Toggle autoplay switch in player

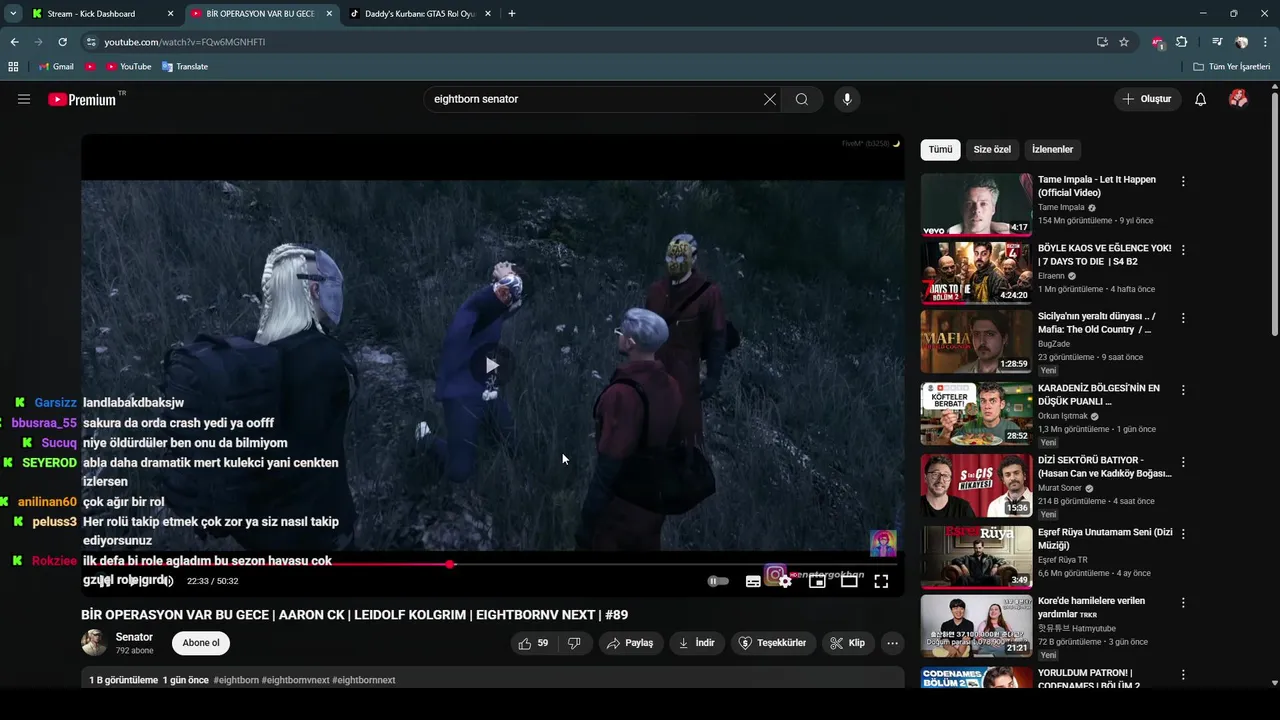point(718,581)
